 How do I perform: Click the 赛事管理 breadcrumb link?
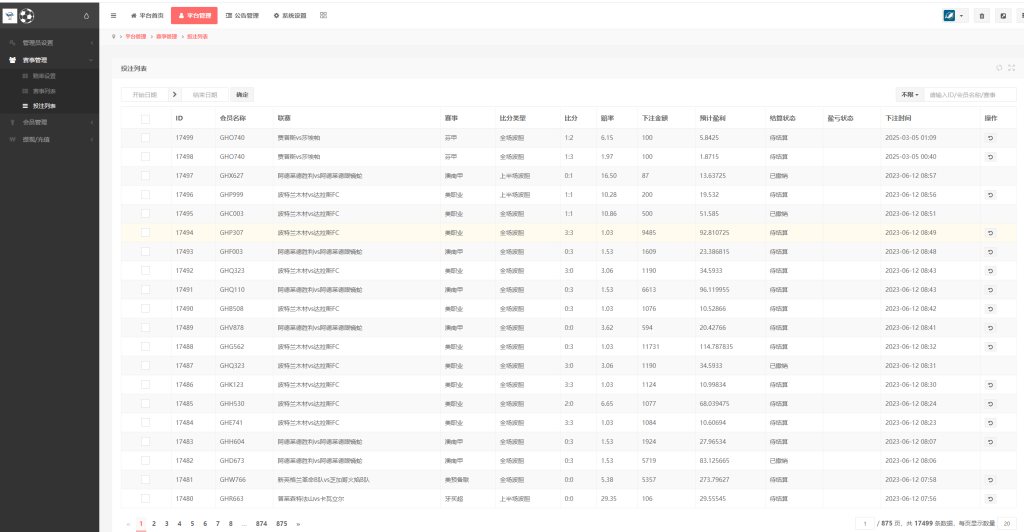click(x=167, y=37)
